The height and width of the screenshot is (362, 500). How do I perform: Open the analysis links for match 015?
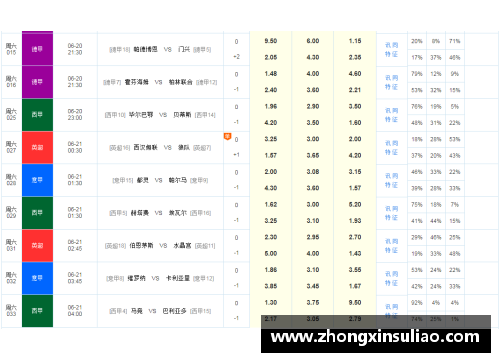click(x=392, y=49)
